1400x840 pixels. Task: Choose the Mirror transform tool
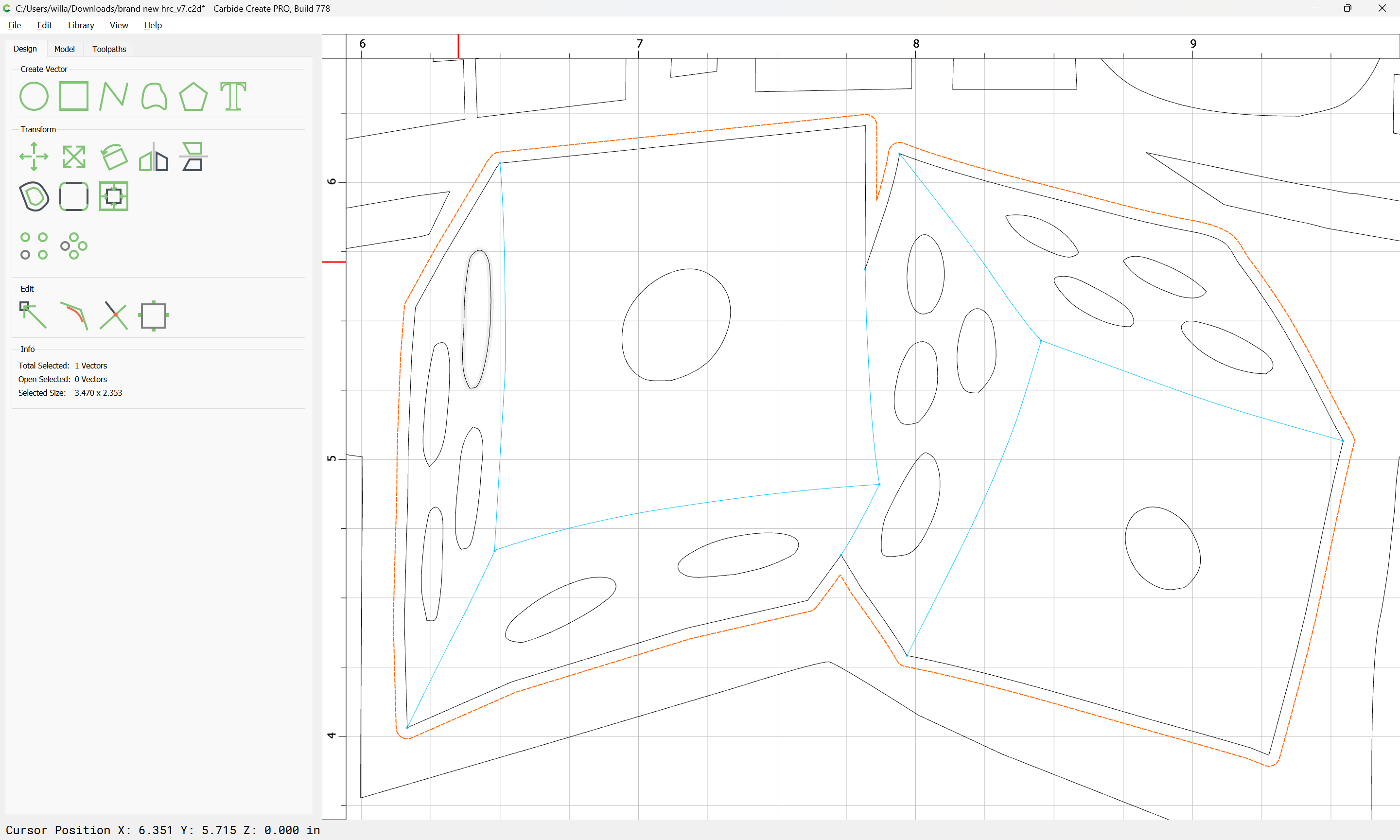point(154,157)
